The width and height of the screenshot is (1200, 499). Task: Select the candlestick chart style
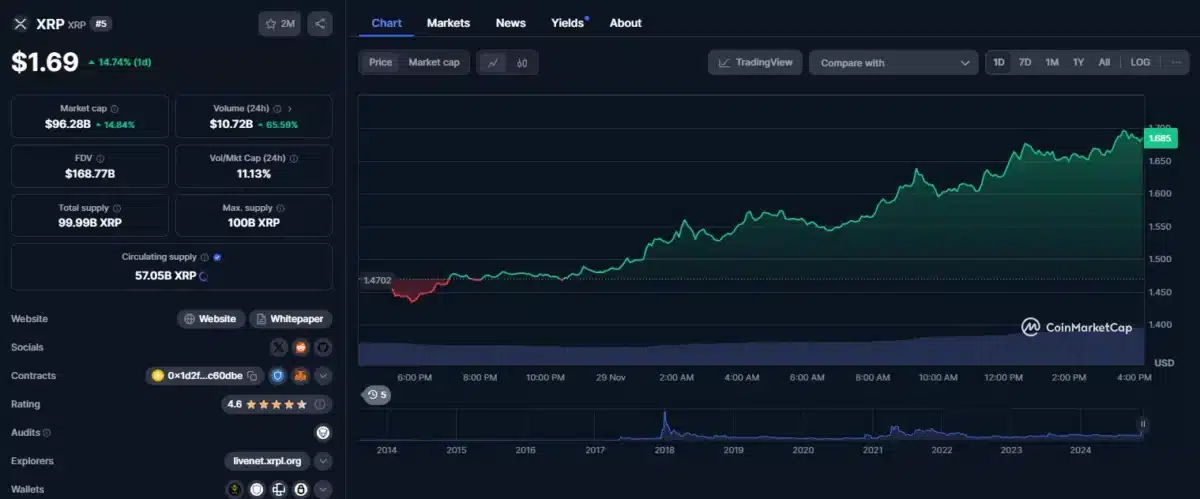[522, 63]
